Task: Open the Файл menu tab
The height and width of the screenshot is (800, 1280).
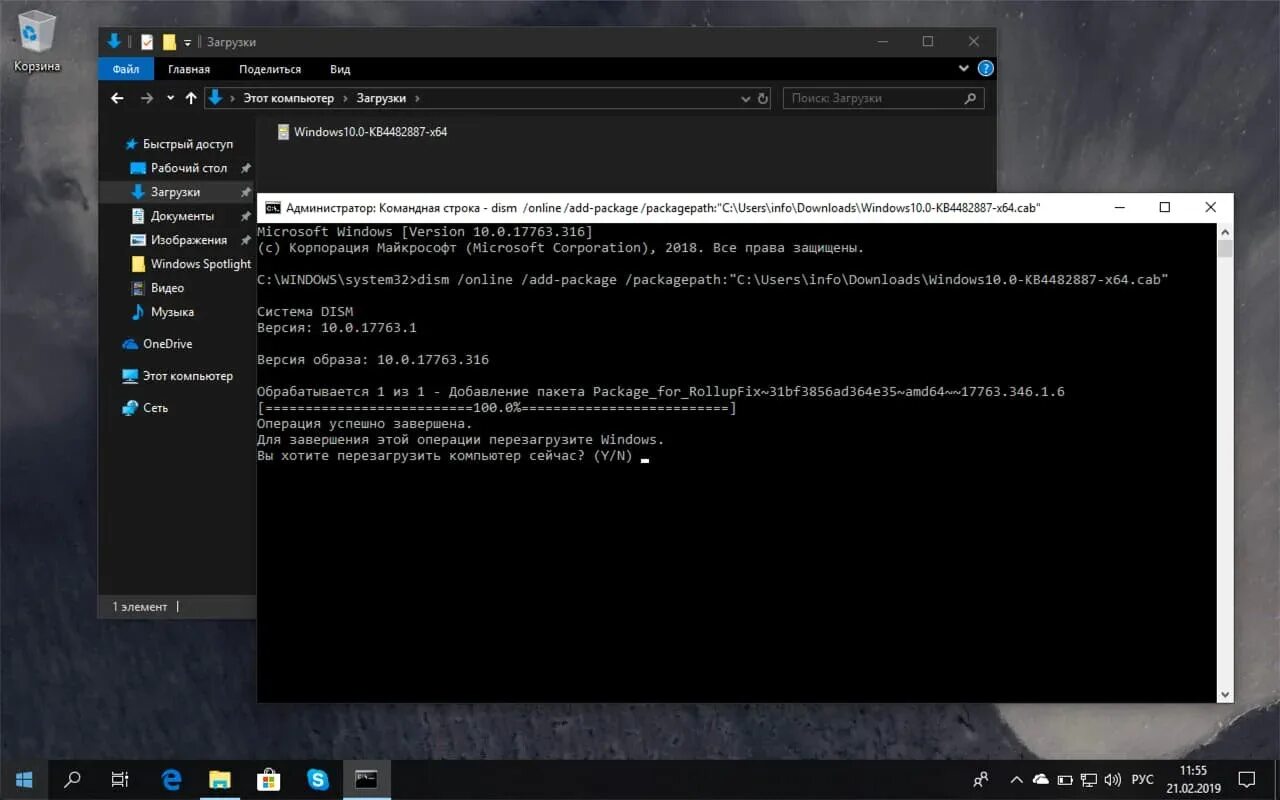Action: [126, 69]
